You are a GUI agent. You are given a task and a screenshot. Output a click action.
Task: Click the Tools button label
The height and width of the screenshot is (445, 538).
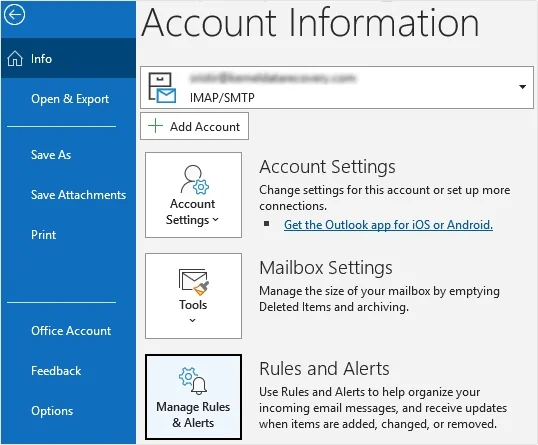point(193,305)
